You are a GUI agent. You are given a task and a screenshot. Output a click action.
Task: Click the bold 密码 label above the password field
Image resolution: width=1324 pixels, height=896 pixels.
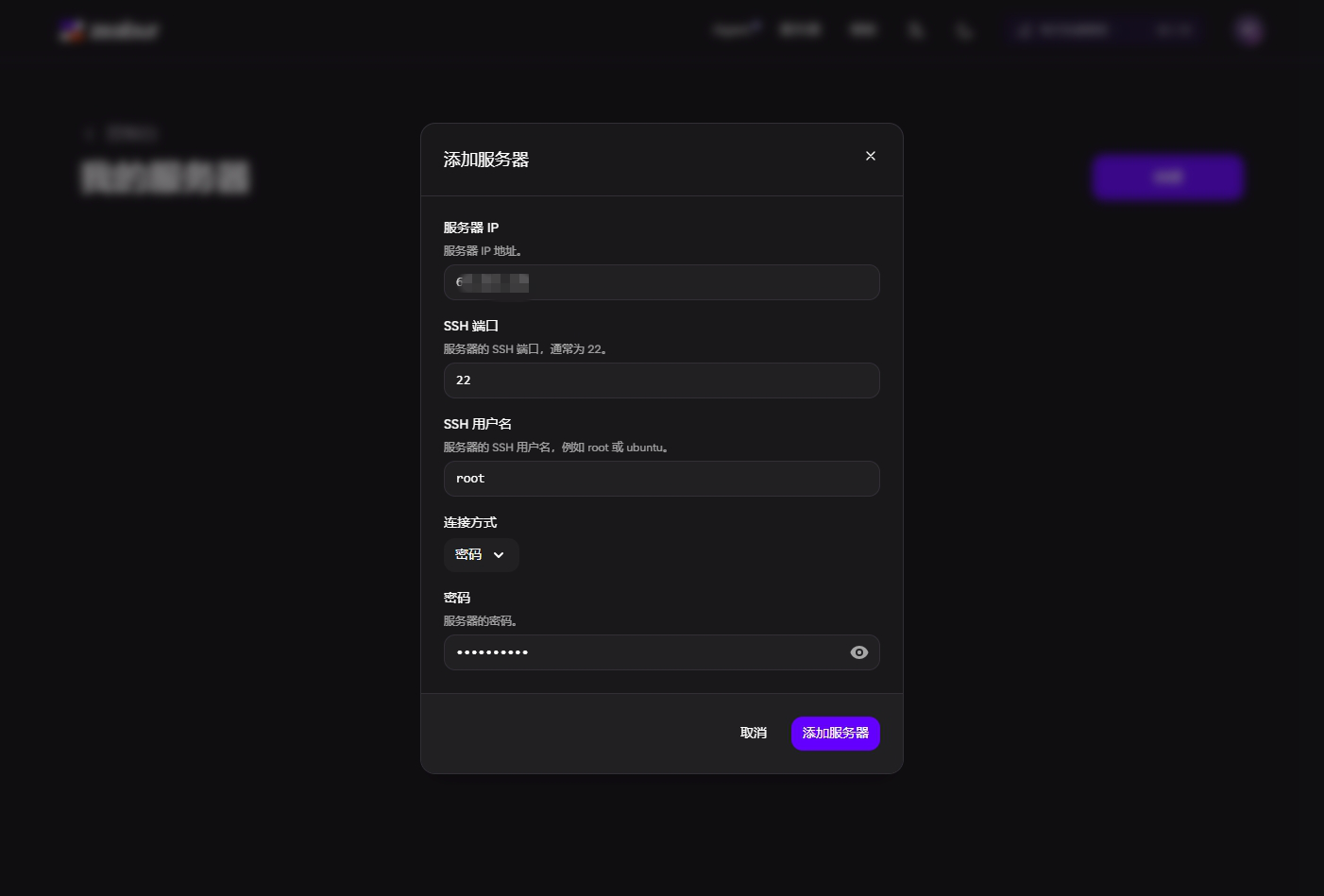(457, 598)
